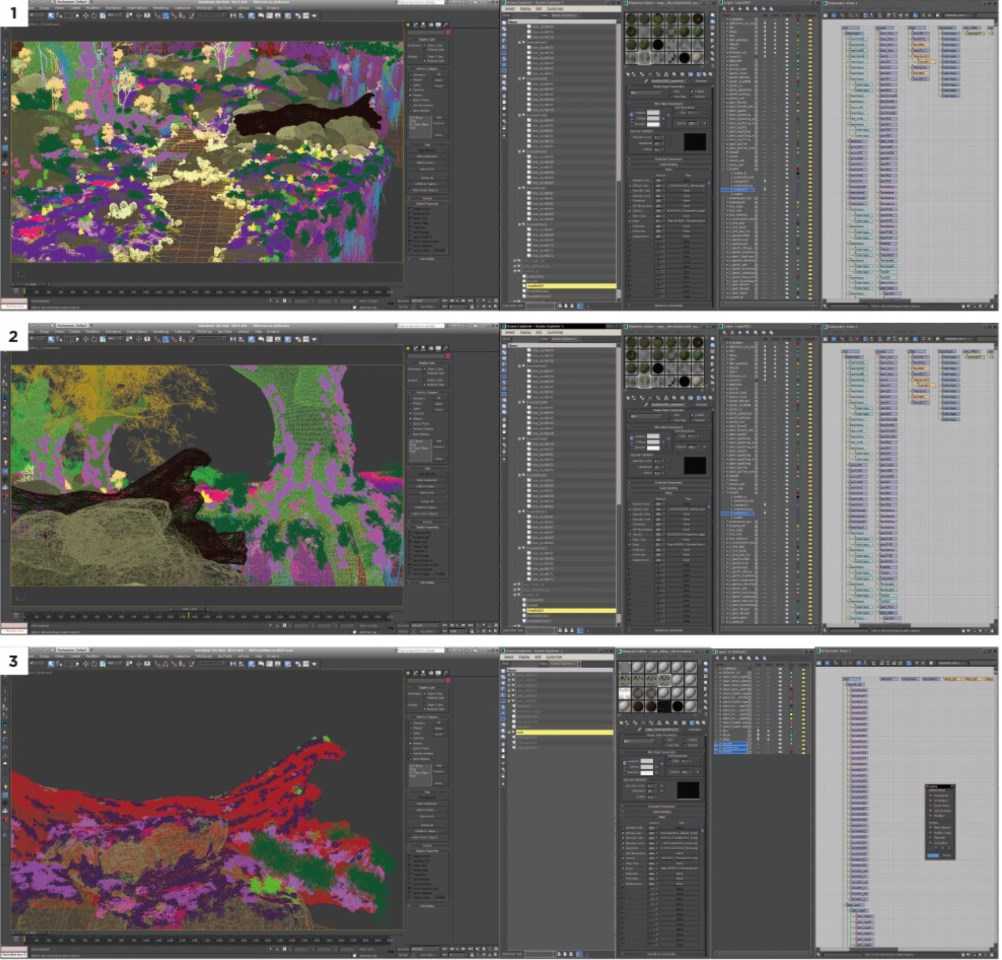Collapse second group expander, top Scene Explorer
The width and height of the screenshot is (1002, 960).
click(520, 79)
